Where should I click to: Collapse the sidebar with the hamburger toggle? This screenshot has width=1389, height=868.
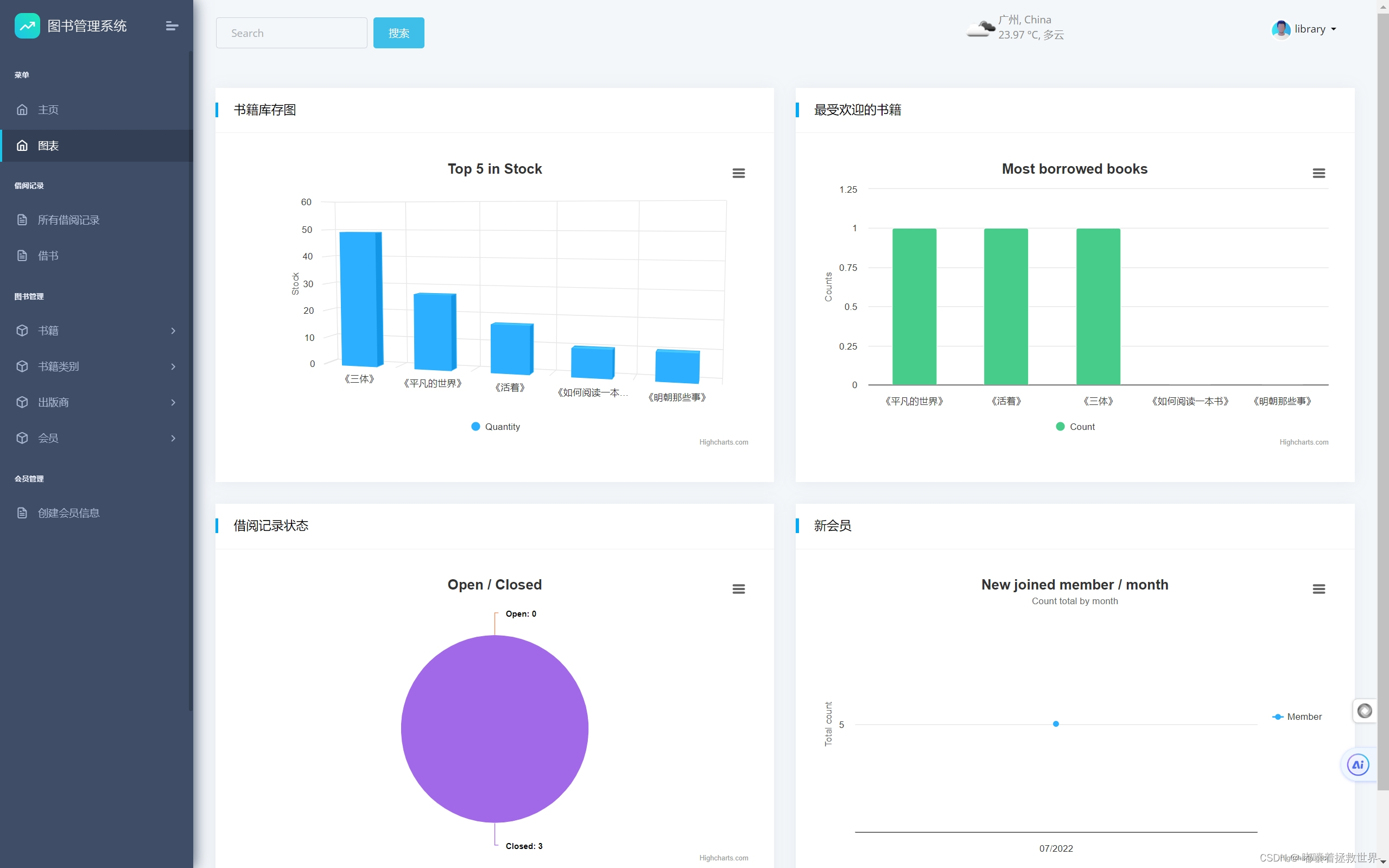pyautogui.click(x=172, y=26)
